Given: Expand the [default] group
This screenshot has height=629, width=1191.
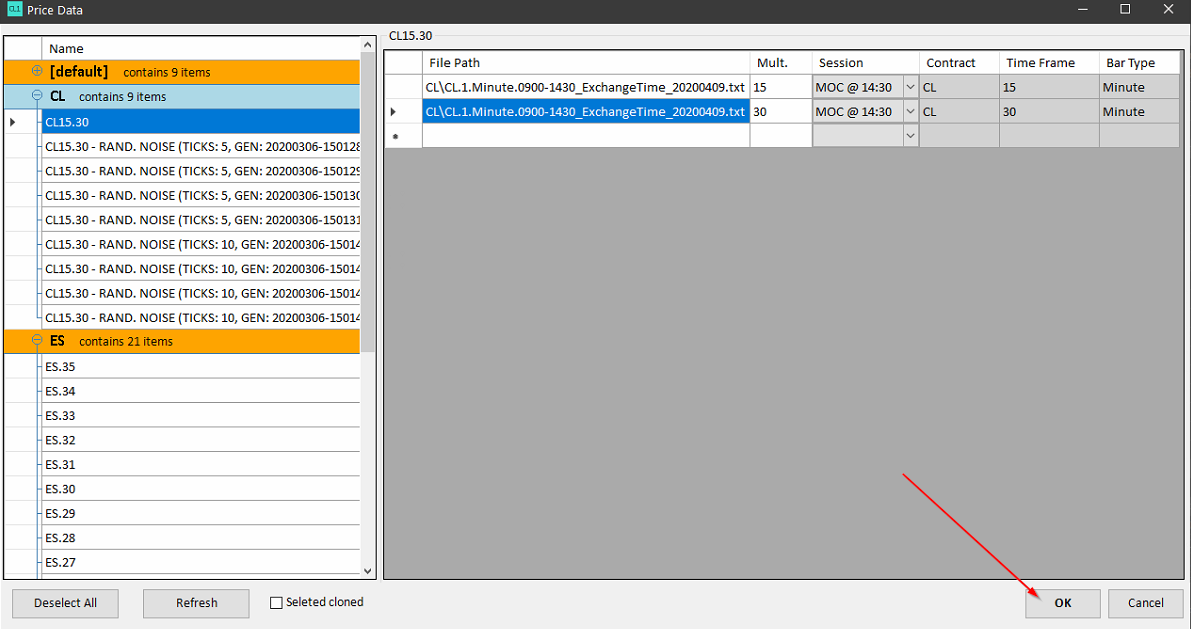Looking at the screenshot, I should 37,72.
